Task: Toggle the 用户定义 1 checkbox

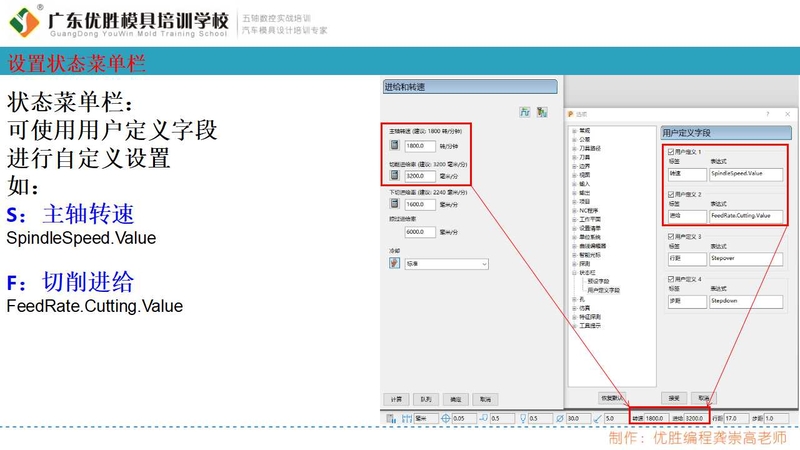Action: (671, 152)
